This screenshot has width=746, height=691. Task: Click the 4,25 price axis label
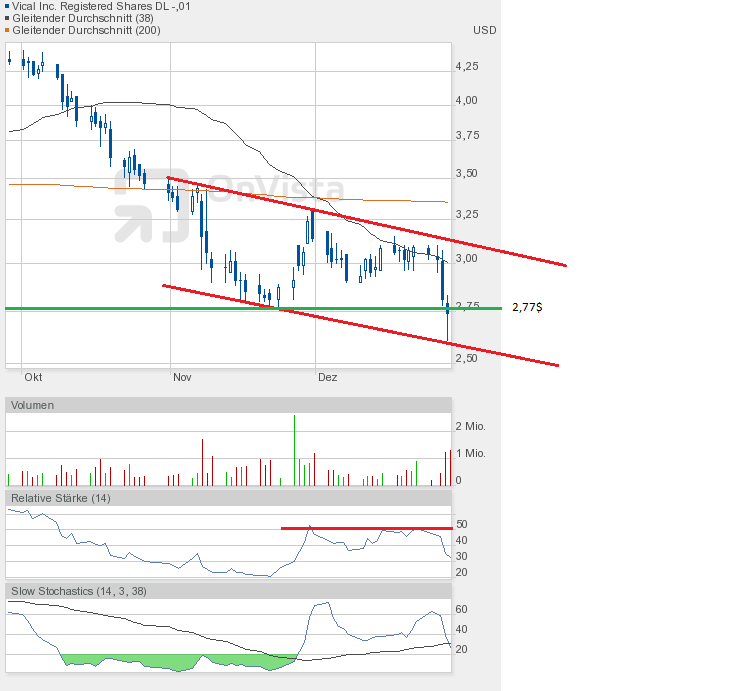pos(467,66)
